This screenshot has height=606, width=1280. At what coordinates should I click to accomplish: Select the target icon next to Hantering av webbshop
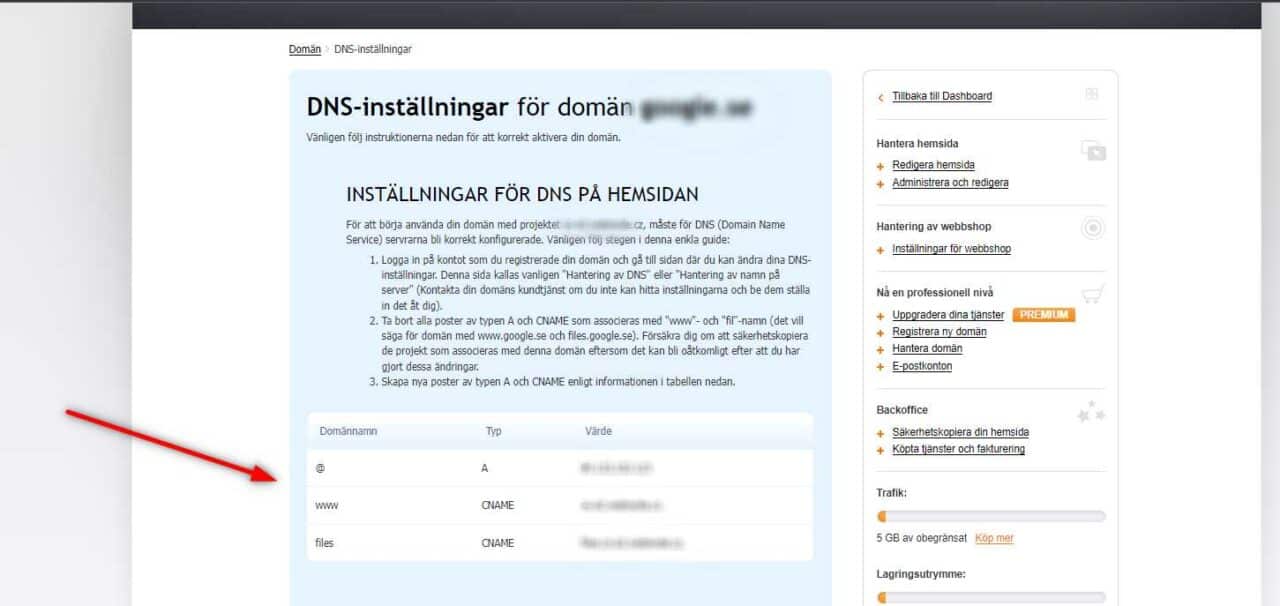1095,228
